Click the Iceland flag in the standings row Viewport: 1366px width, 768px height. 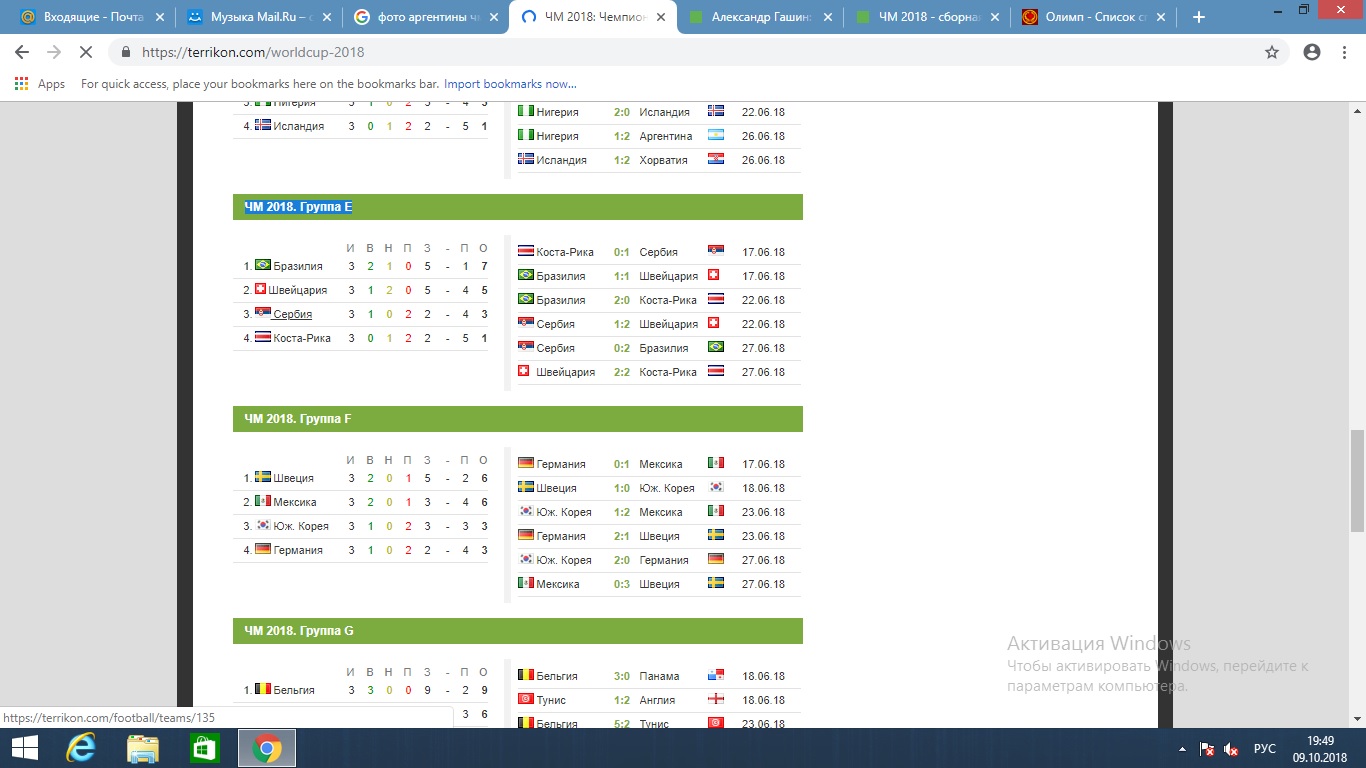263,125
